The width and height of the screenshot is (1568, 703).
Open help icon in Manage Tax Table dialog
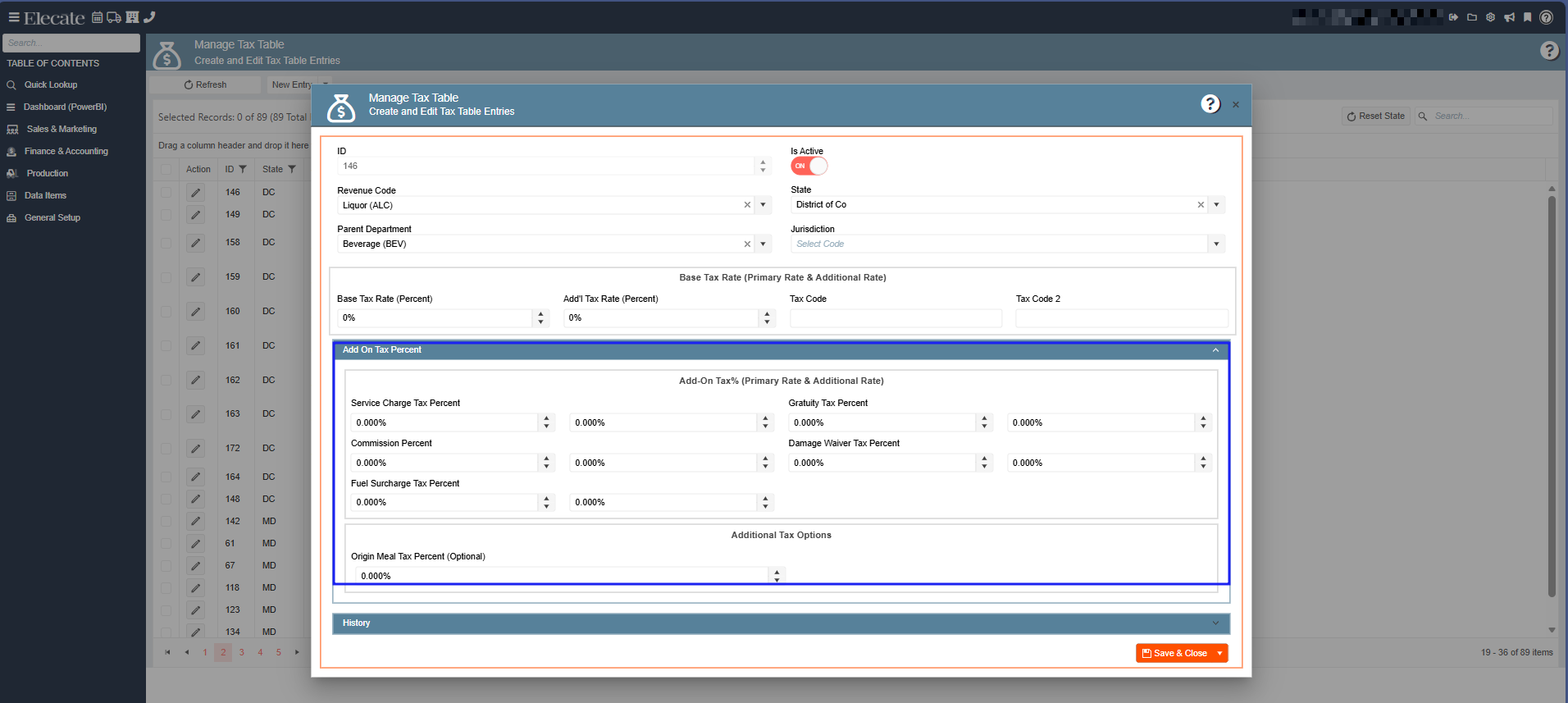click(x=1210, y=104)
